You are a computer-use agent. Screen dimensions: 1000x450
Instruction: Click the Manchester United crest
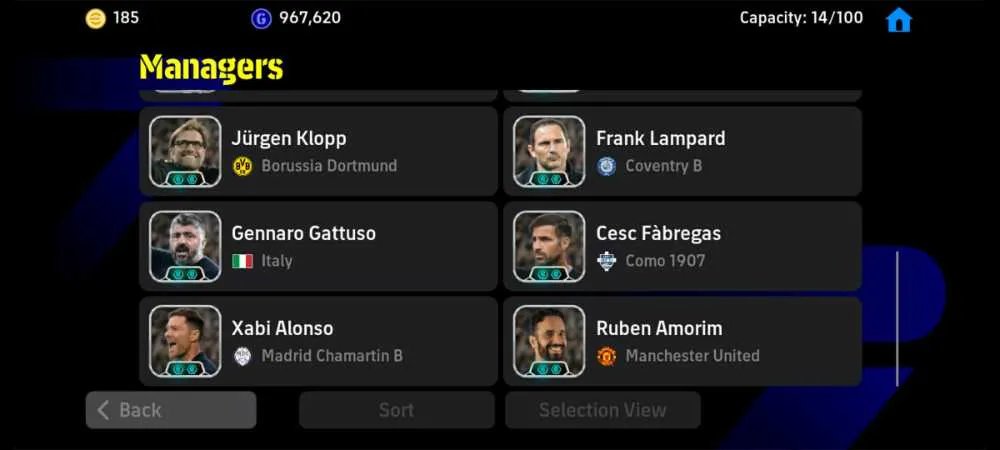(607, 356)
